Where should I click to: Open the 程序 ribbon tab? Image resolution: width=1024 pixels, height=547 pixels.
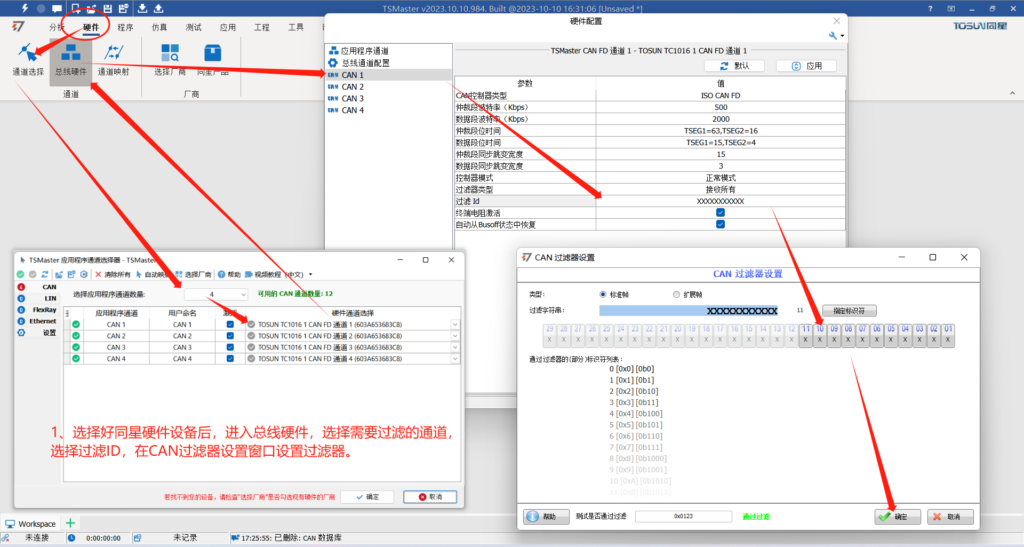[125, 27]
